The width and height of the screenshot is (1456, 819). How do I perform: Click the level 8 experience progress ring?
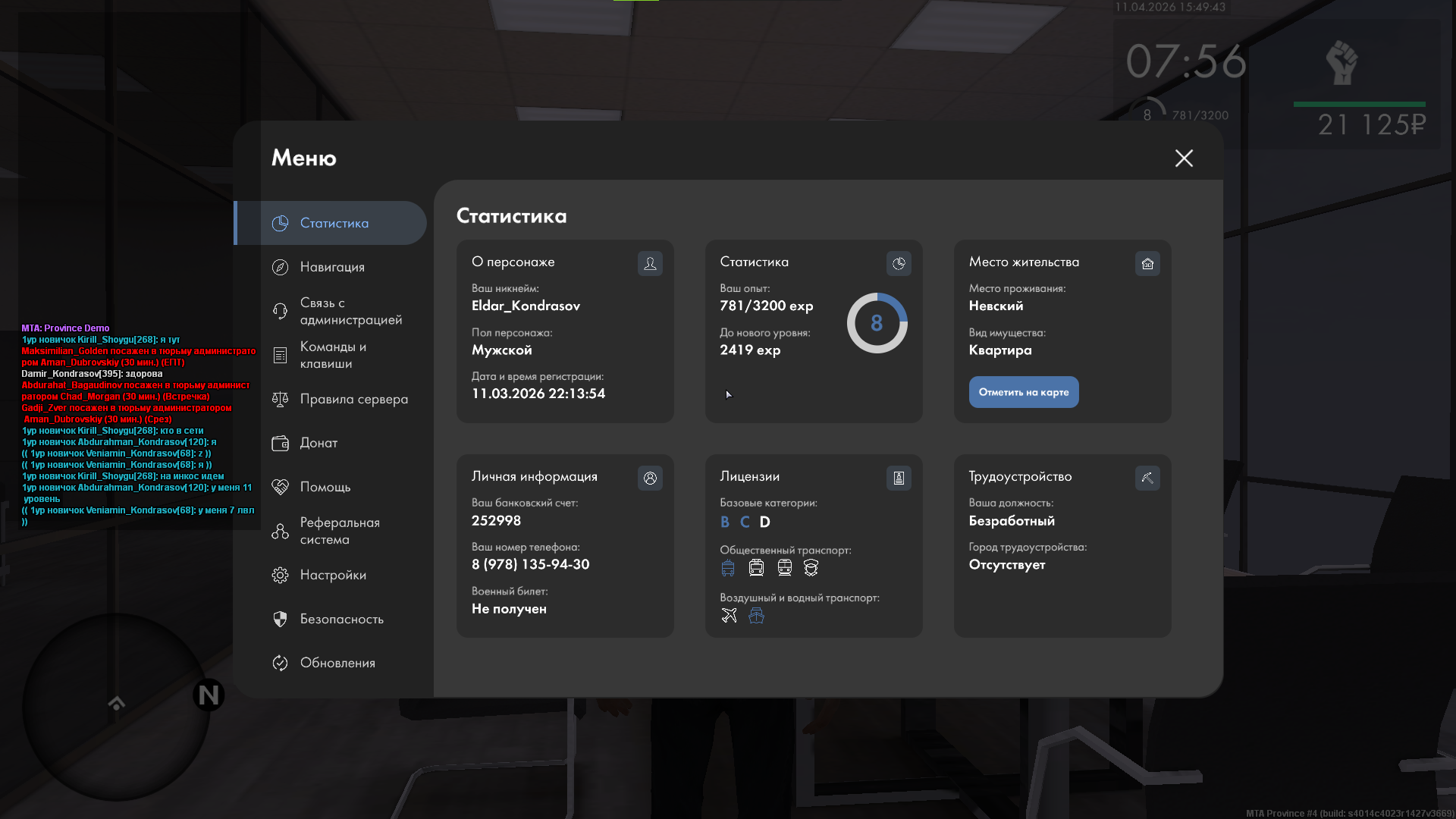click(x=877, y=323)
